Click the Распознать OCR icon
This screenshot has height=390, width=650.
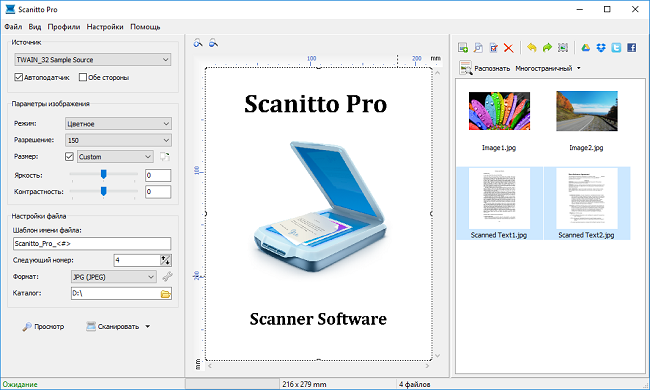[x=466, y=68]
